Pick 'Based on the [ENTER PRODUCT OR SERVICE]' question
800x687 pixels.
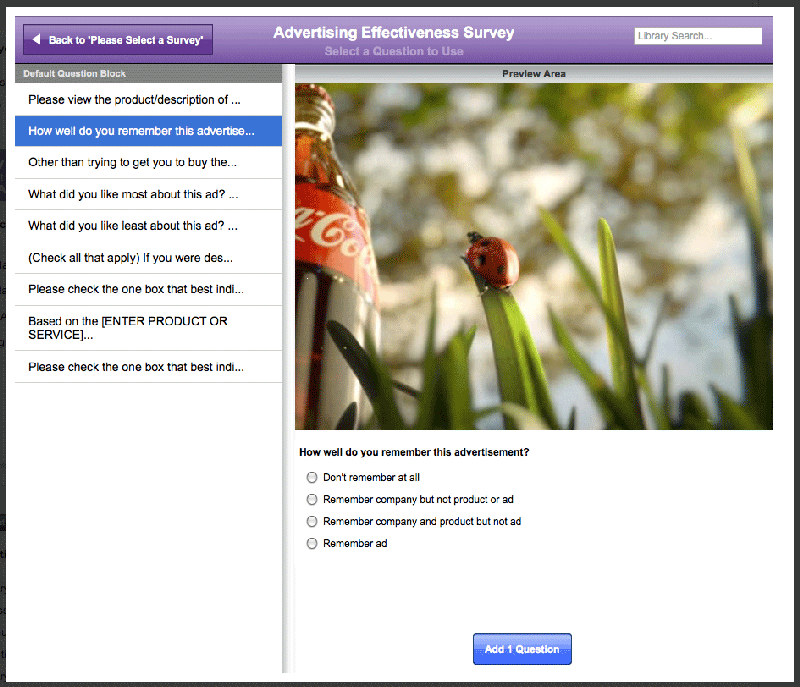point(148,328)
